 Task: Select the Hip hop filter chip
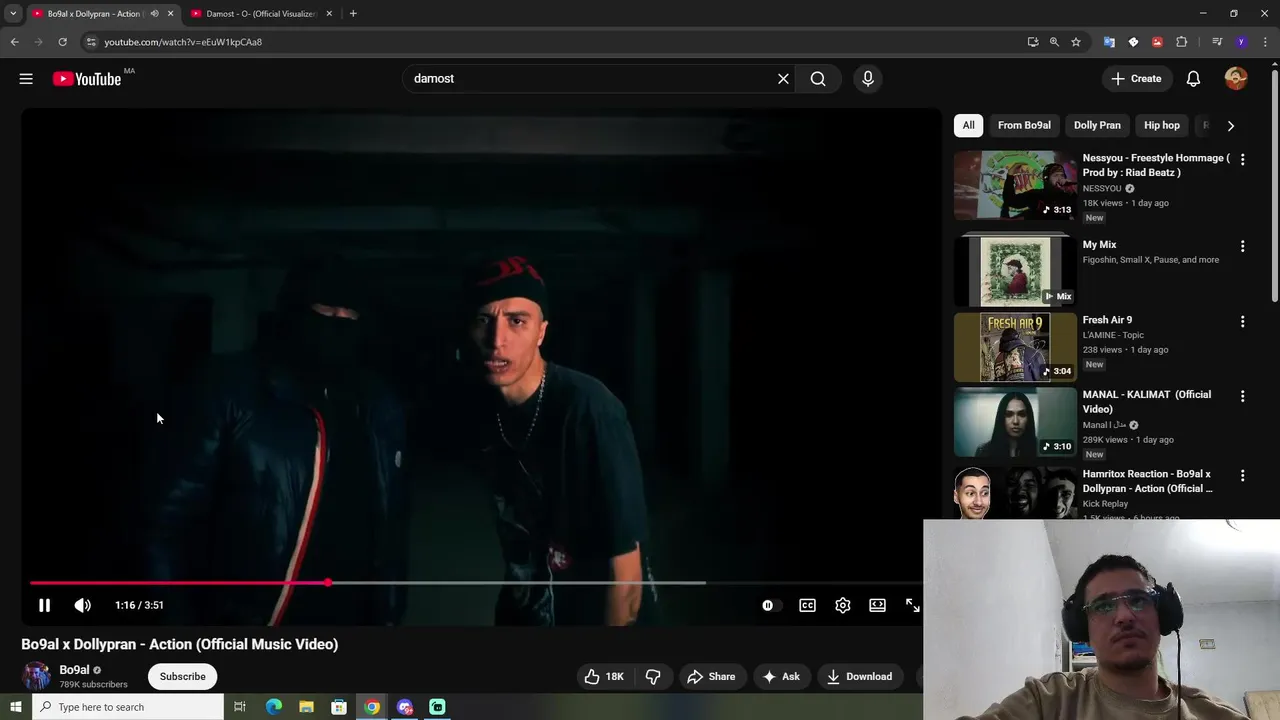pos(1161,125)
